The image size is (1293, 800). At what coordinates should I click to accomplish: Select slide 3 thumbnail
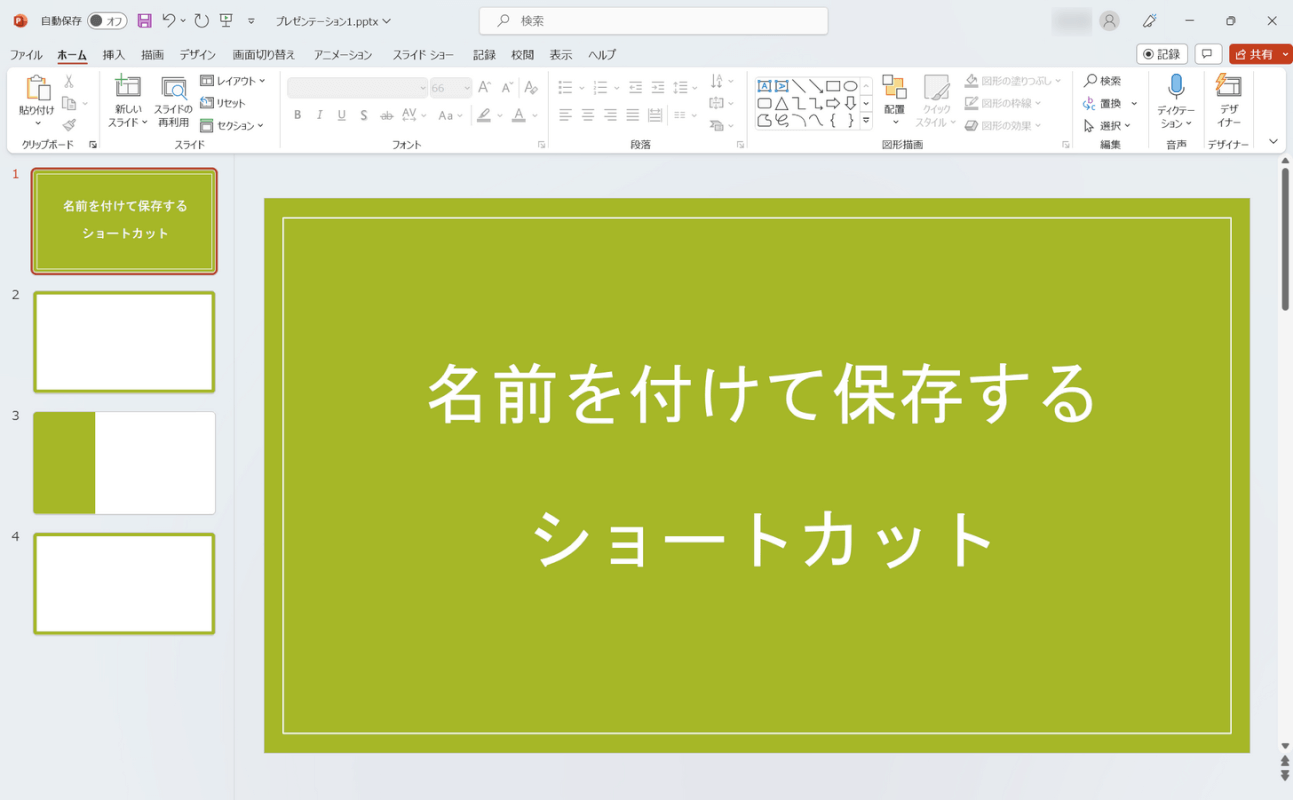pos(124,463)
